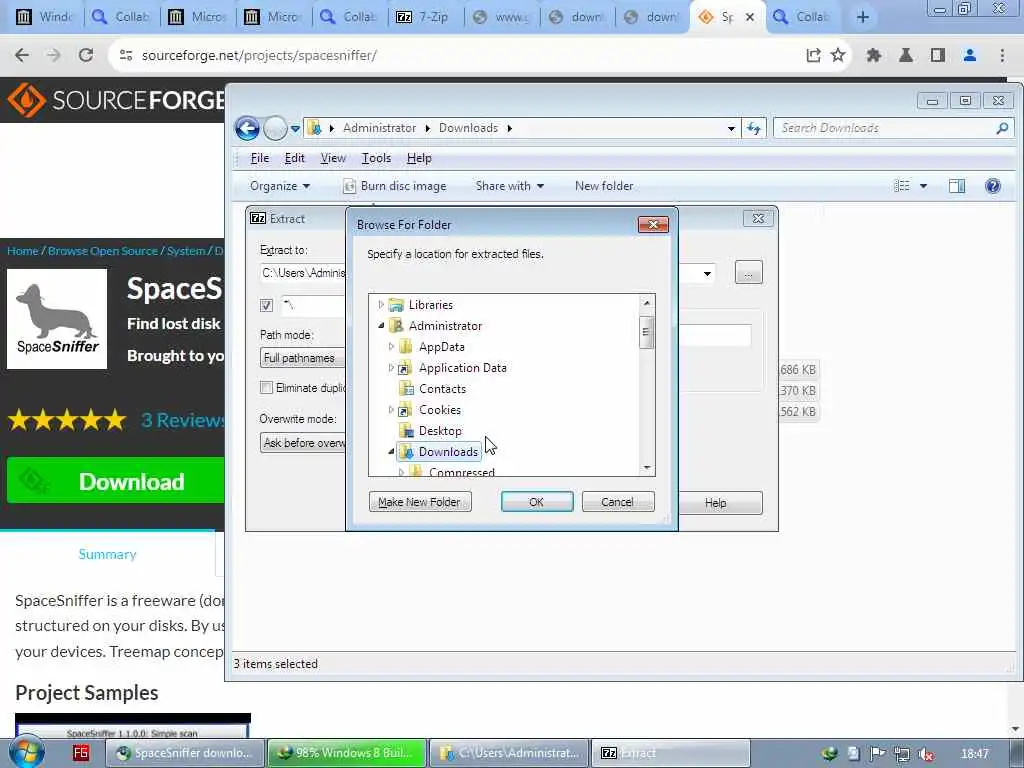Click the SpaceSniffer dog logo
The image size is (1024, 768).
click(x=57, y=319)
